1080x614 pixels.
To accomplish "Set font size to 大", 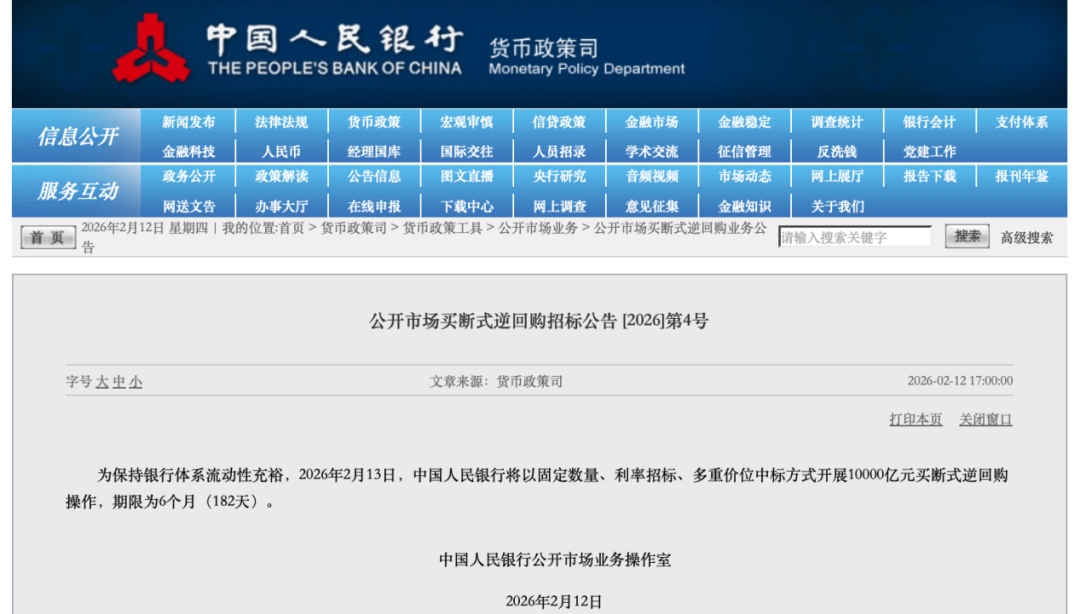I will pos(102,382).
